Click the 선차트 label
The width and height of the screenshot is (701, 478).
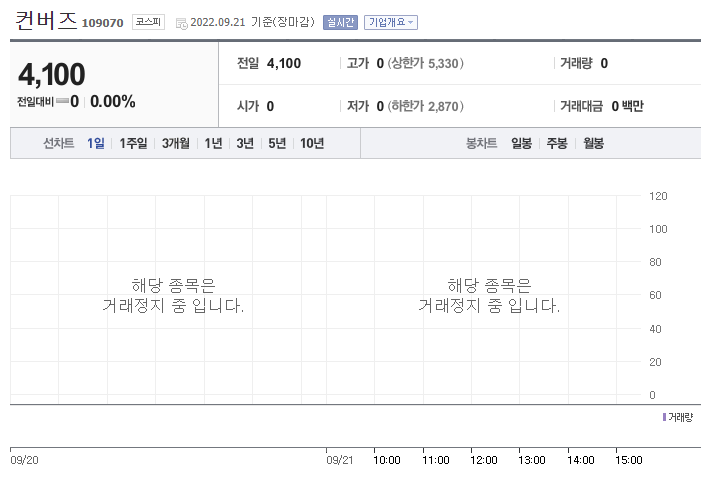(x=59, y=143)
